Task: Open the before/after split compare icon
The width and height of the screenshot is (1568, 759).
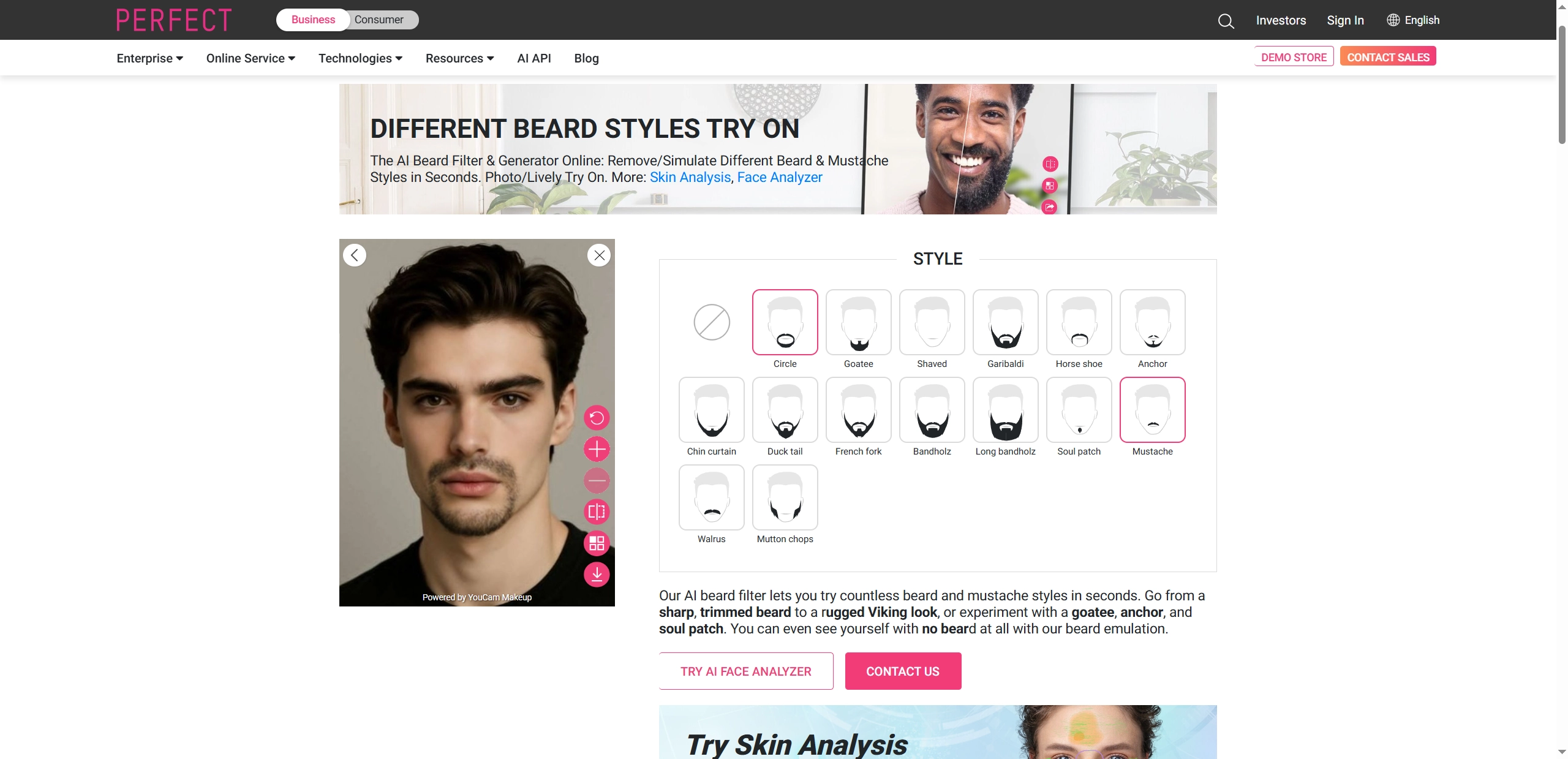Action: coord(597,512)
